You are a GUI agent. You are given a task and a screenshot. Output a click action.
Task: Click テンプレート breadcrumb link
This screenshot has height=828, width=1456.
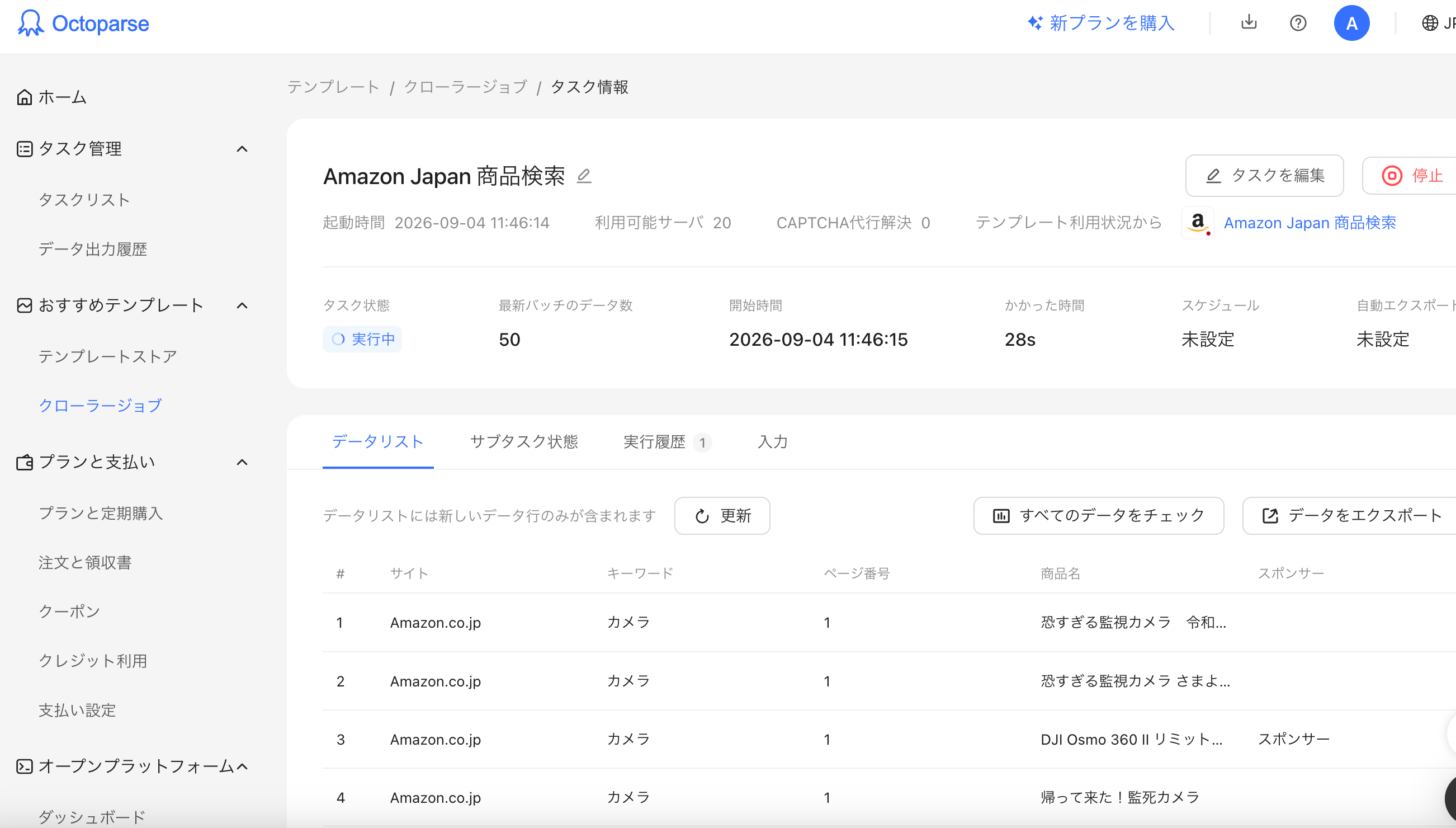pyautogui.click(x=333, y=87)
